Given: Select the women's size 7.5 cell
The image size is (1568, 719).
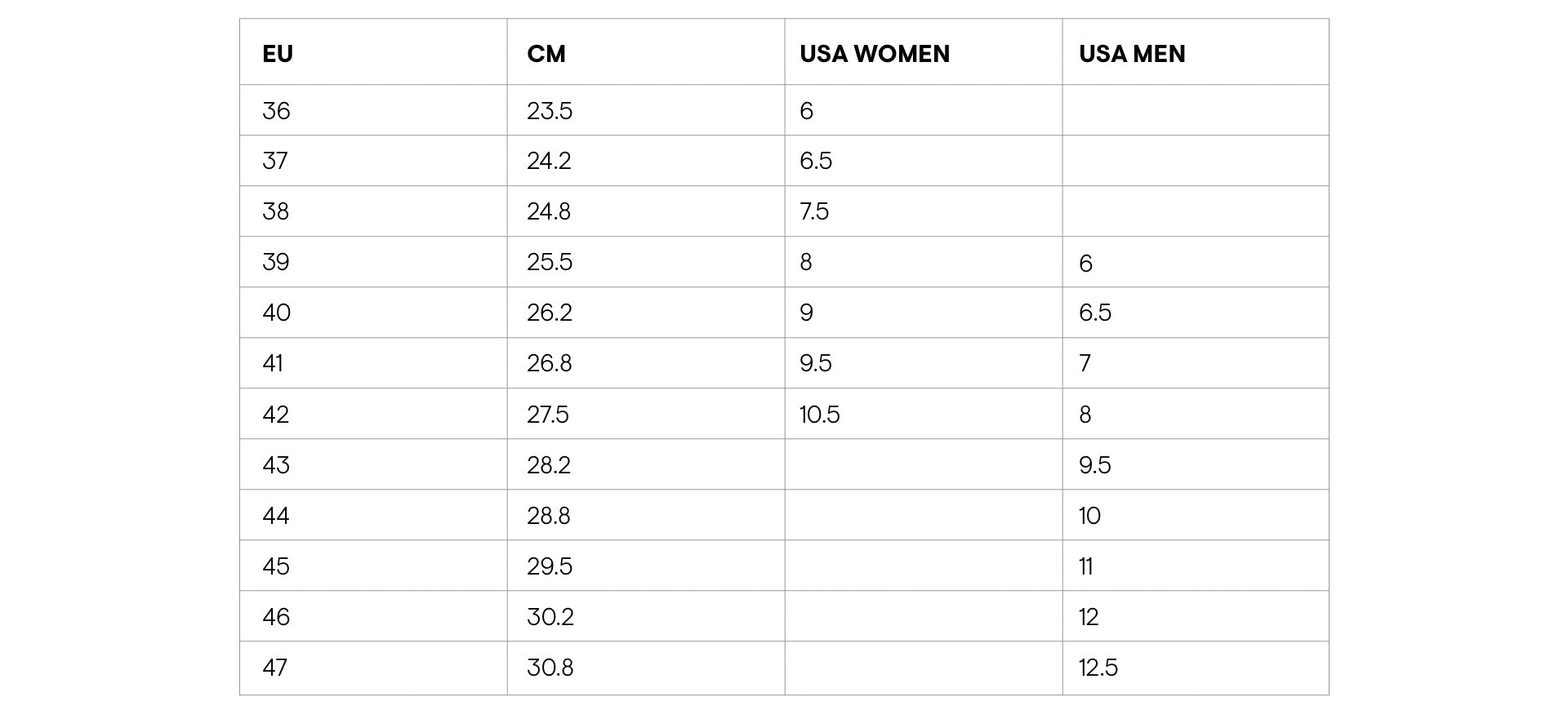Looking at the screenshot, I should point(814,211).
